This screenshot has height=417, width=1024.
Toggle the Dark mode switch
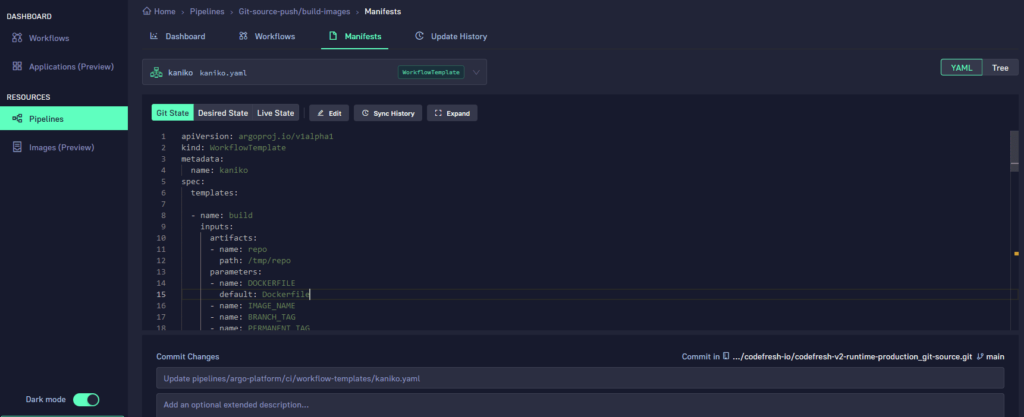86,399
